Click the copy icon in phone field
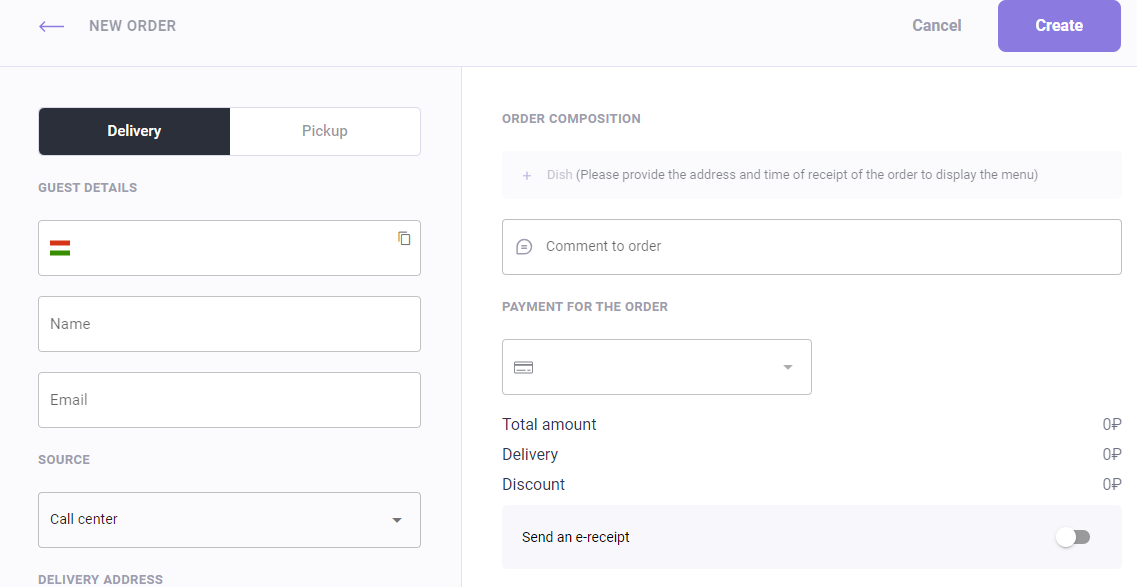 point(404,238)
